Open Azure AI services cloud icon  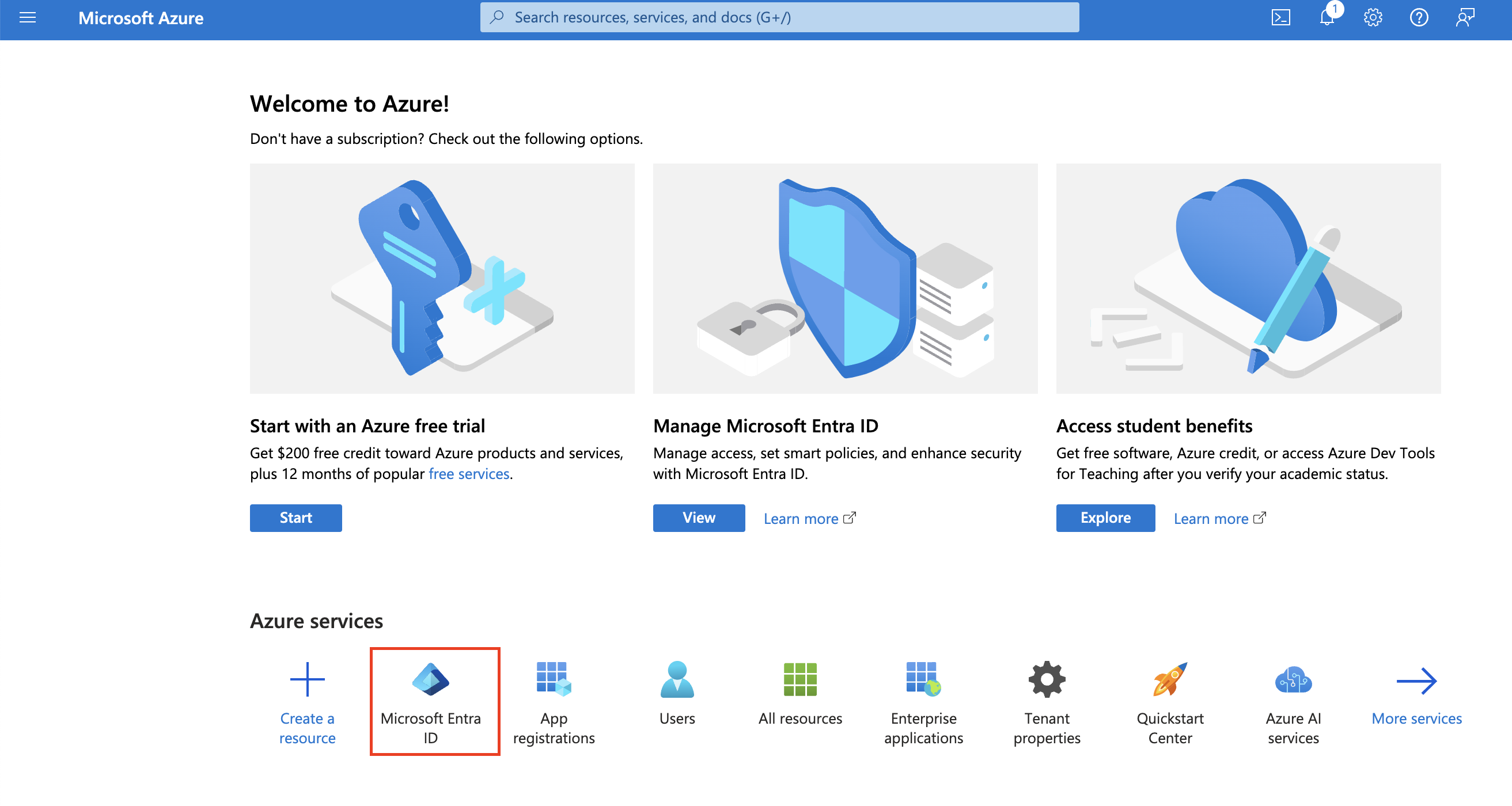(x=1294, y=679)
